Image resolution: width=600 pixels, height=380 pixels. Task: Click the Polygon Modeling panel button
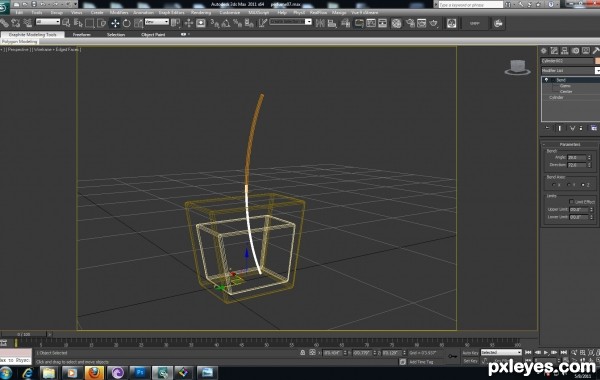click(20, 41)
